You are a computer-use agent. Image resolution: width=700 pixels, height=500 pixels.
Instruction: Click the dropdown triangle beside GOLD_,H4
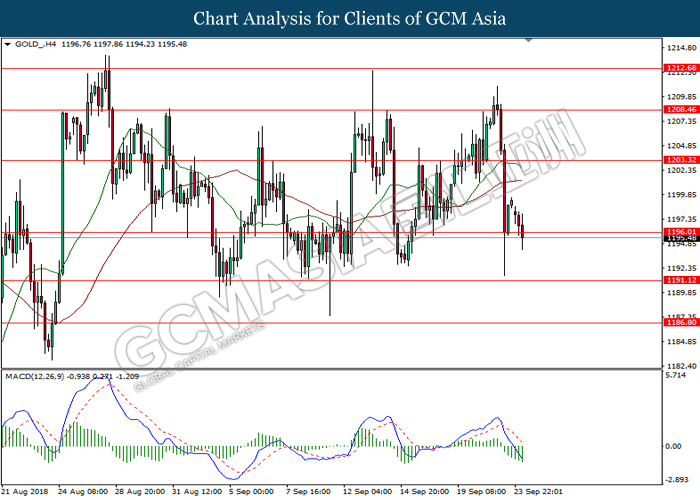coord(8,44)
